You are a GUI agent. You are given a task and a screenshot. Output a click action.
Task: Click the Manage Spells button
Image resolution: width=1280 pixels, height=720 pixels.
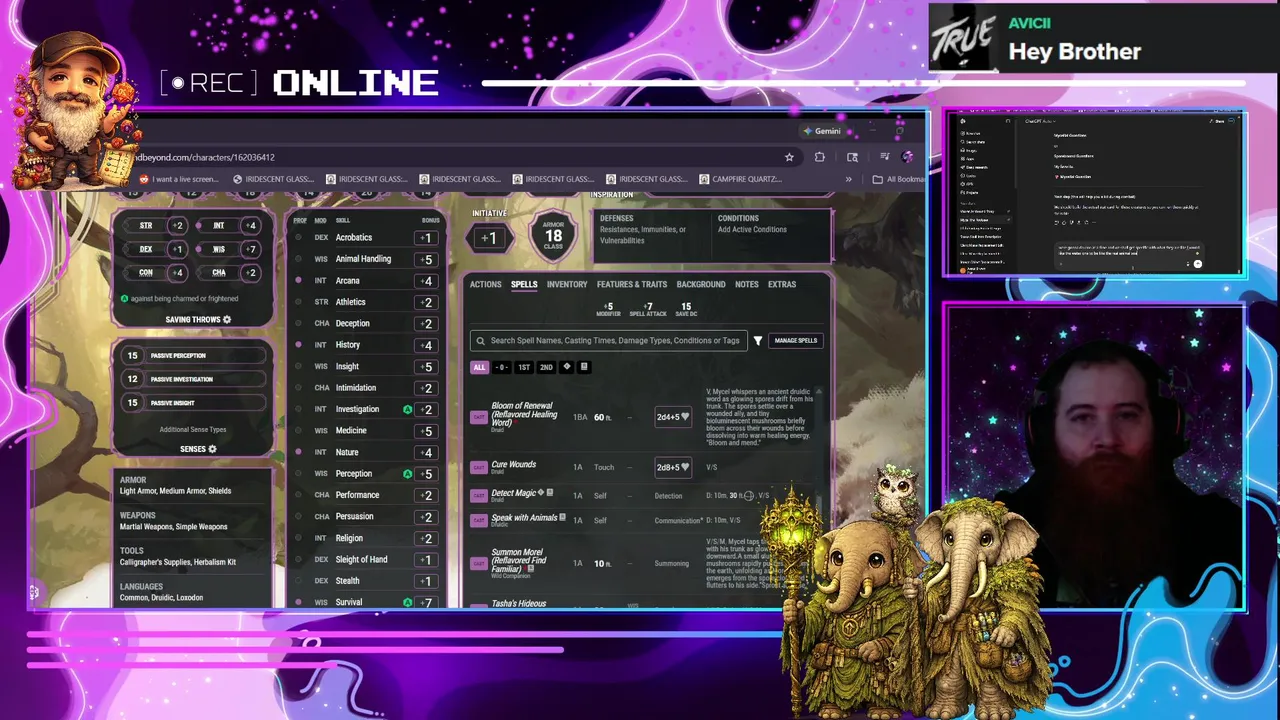tap(796, 341)
